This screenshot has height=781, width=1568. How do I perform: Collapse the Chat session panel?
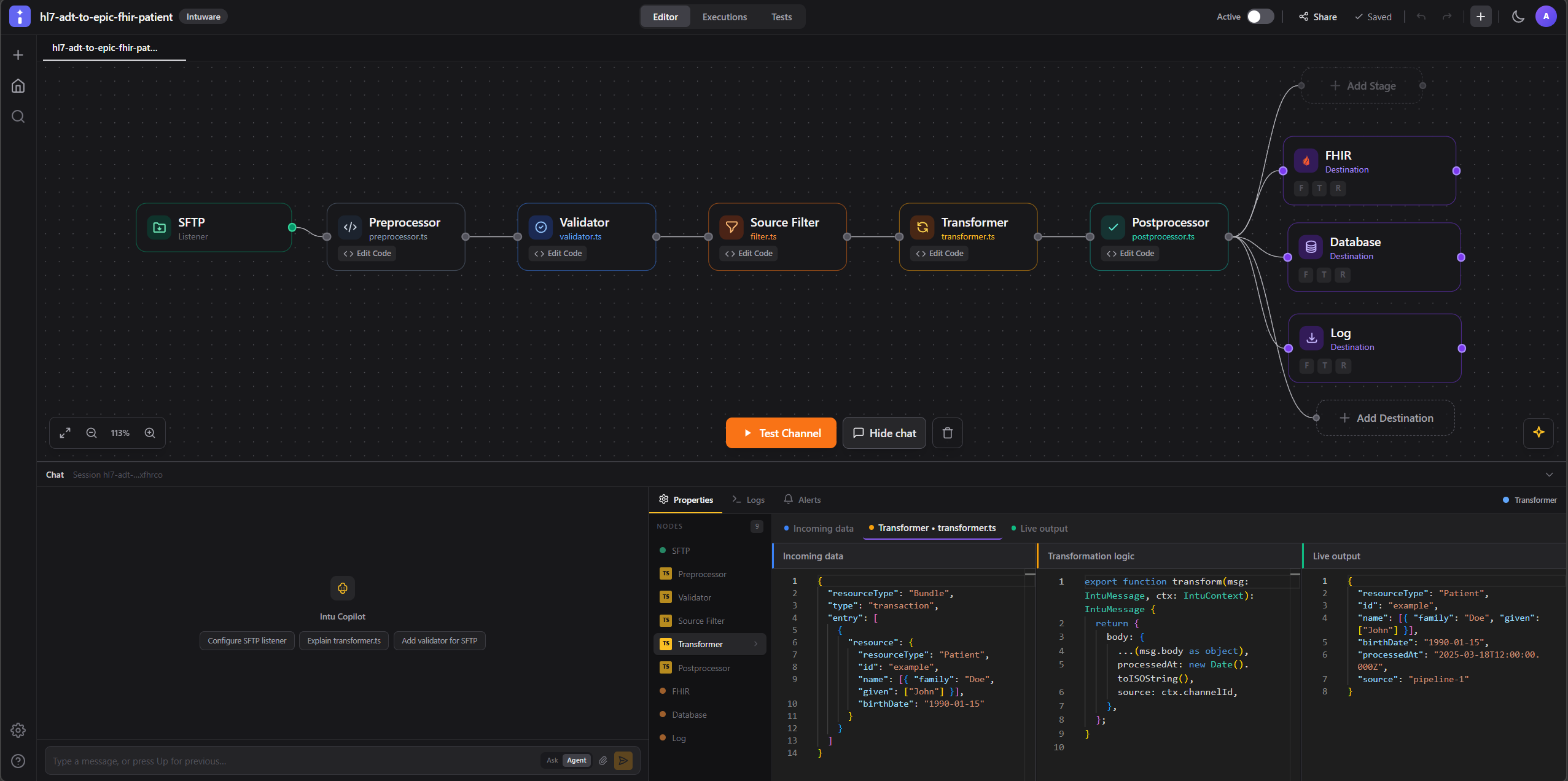point(1550,474)
